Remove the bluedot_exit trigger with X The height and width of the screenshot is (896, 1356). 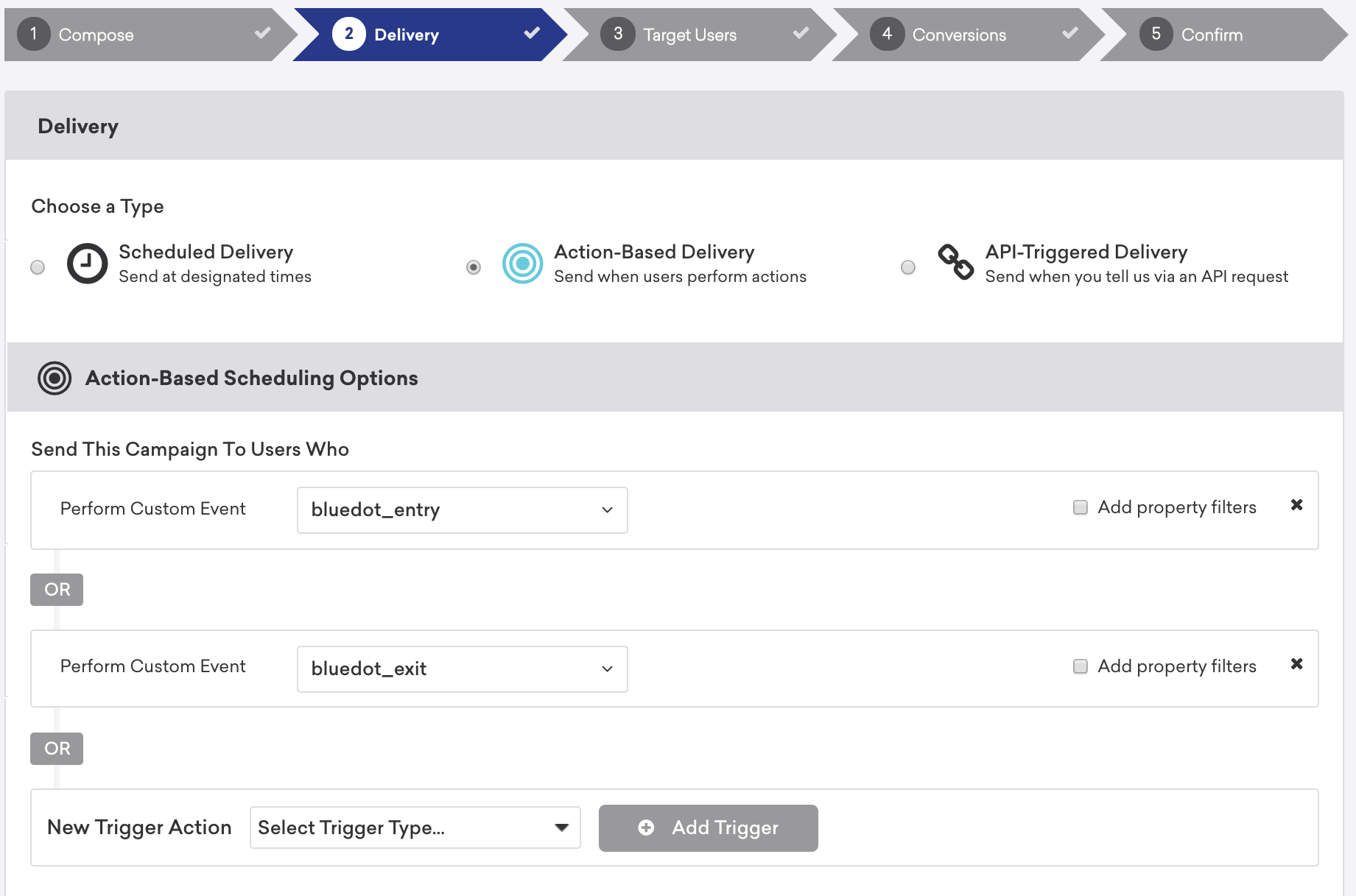(1296, 664)
